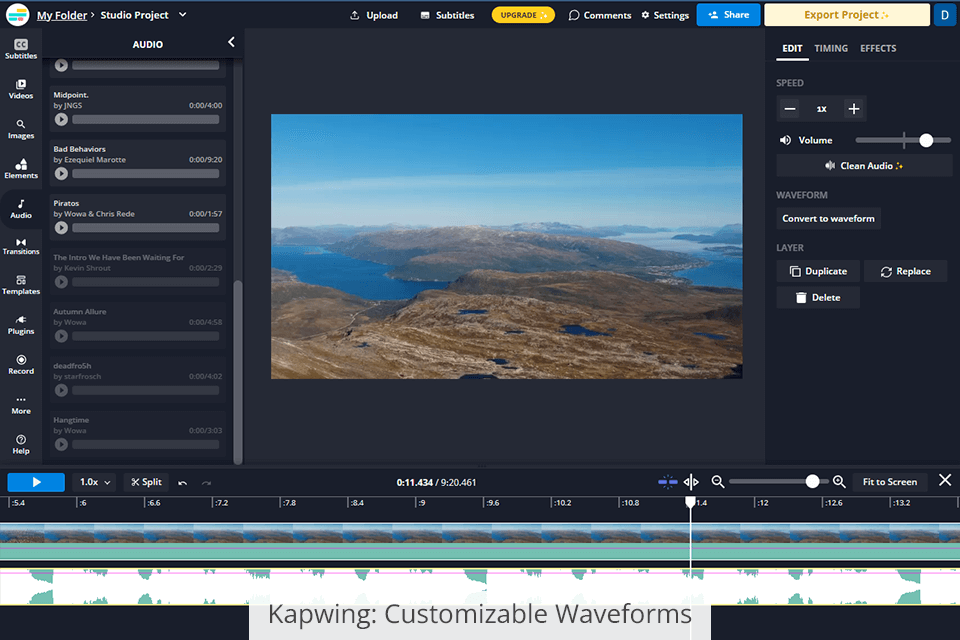Open Settings in the top bar
960x640 pixels.
click(x=665, y=15)
